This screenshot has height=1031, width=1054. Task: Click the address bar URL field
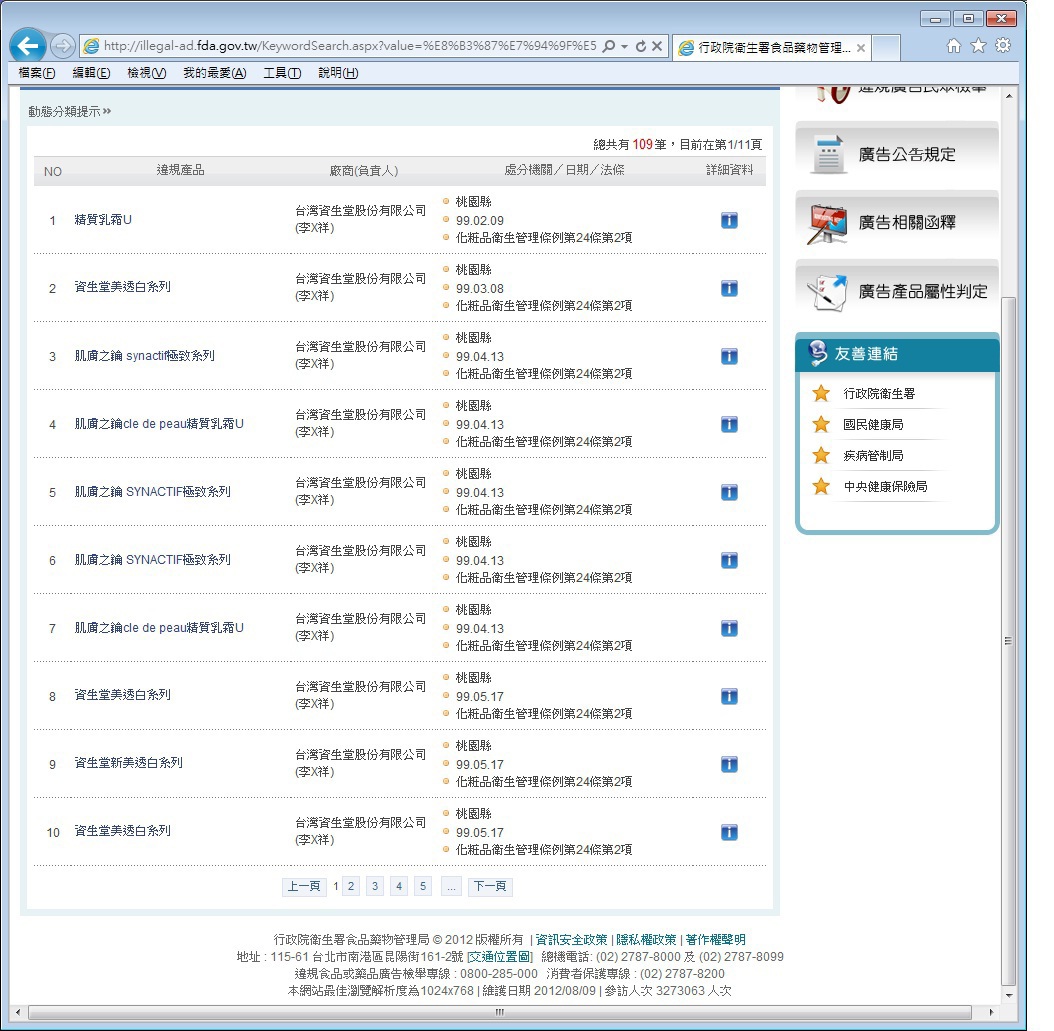coord(350,46)
